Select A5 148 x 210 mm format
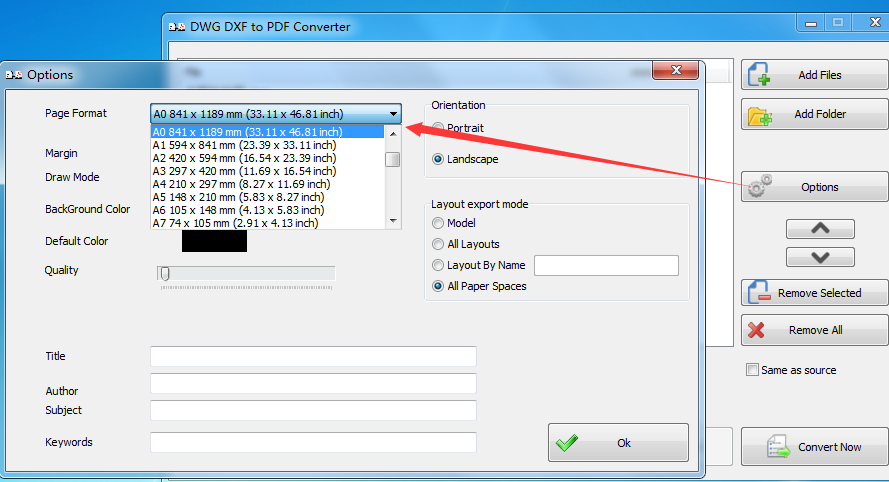889x482 pixels. point(268,197)
